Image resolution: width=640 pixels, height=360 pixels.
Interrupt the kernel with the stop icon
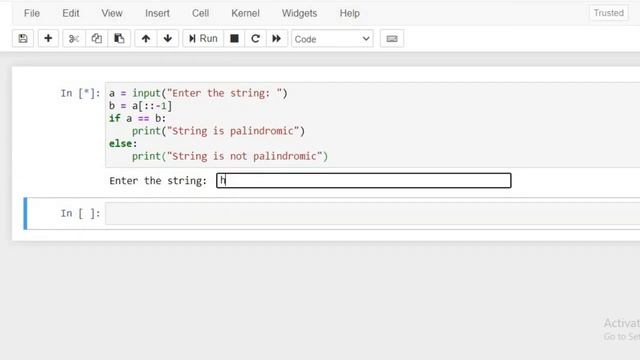point(234,38)
